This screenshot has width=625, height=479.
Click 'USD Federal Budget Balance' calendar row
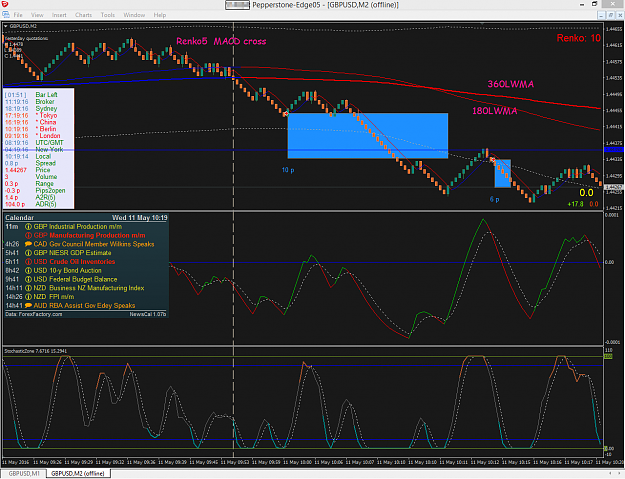[86, 279]
